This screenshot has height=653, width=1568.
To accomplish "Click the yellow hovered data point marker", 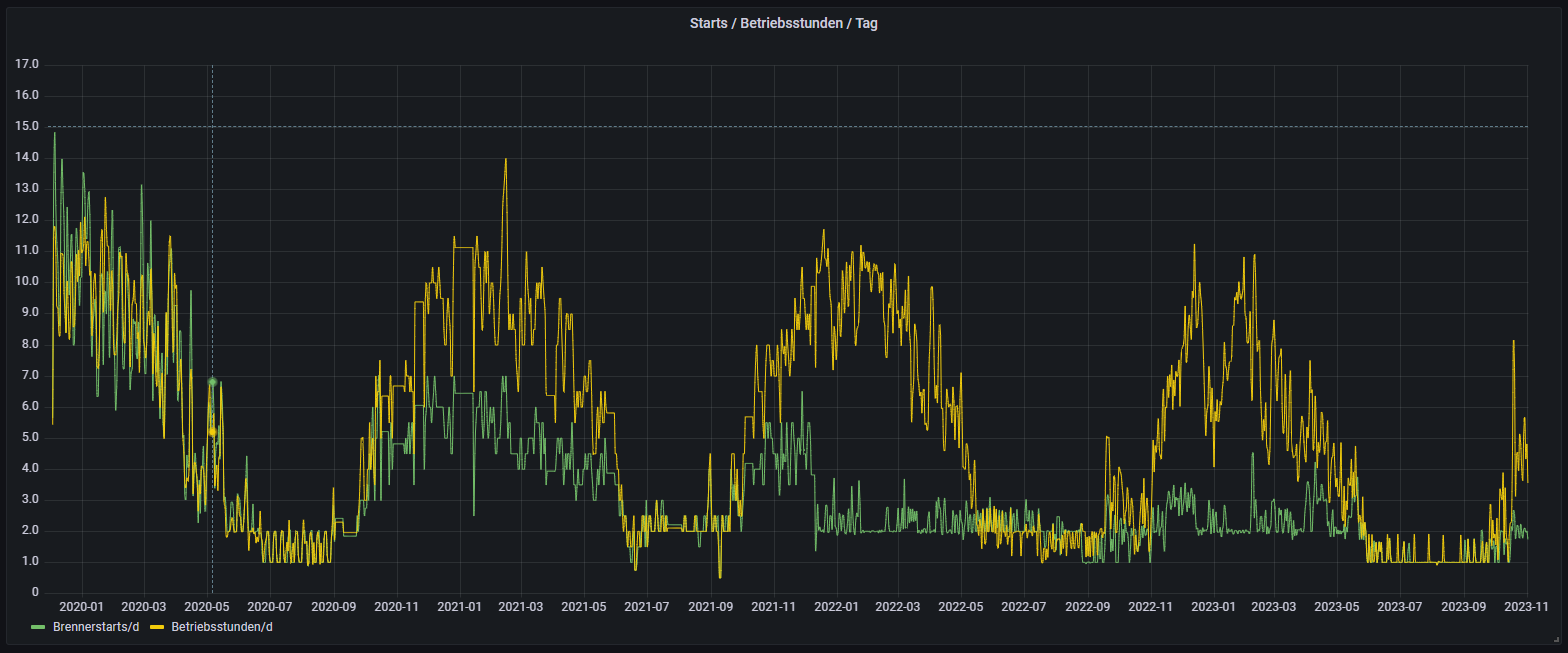I will click(x=212, y=432).
